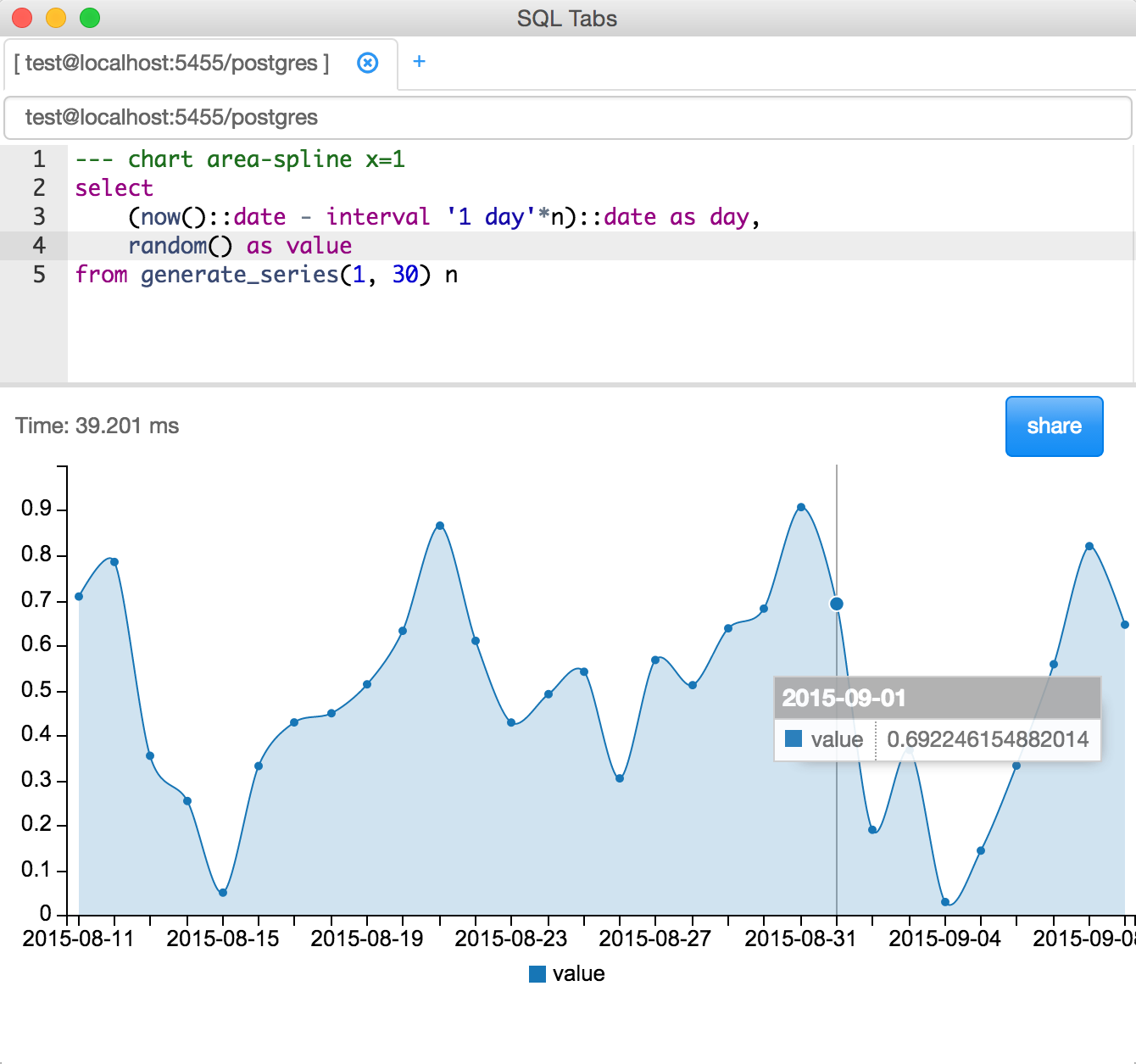The height and width of the screenshot is (1064, 1136).
Task: Click the blue value legend color square
Action: tap(537, 974)
